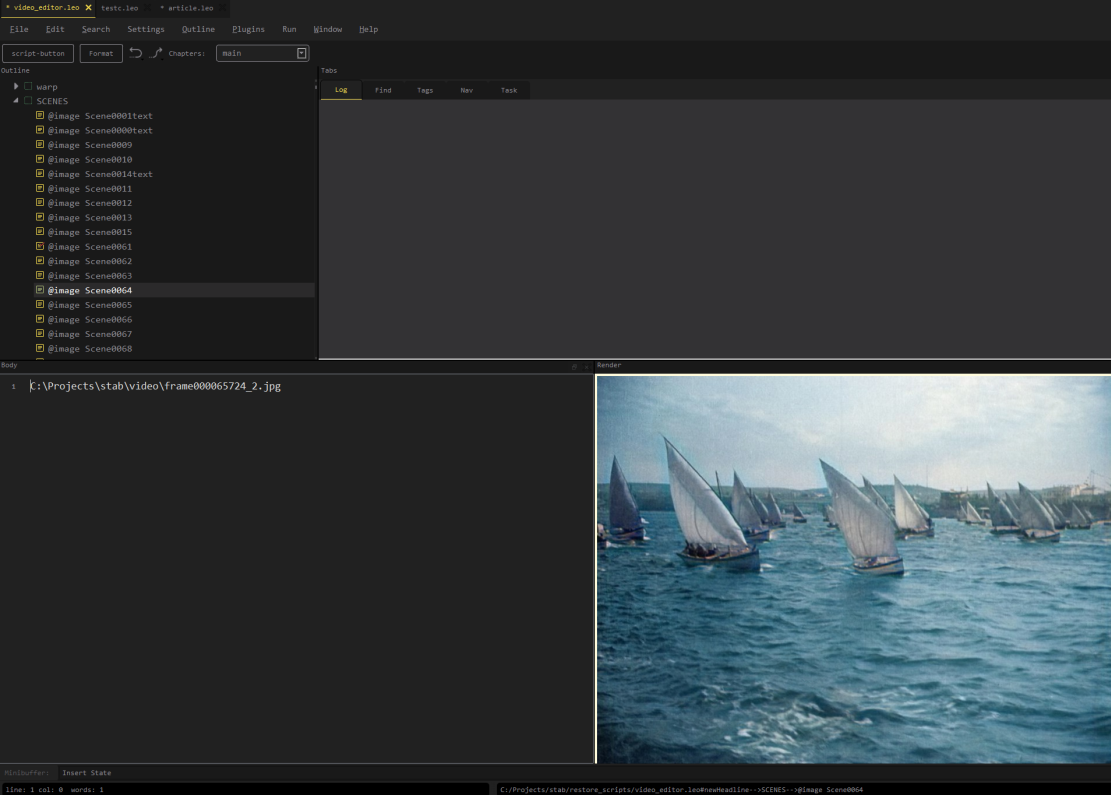Click the rendered sailboat image
This screenshot has height=795, width=1111.
coord(853,569)
